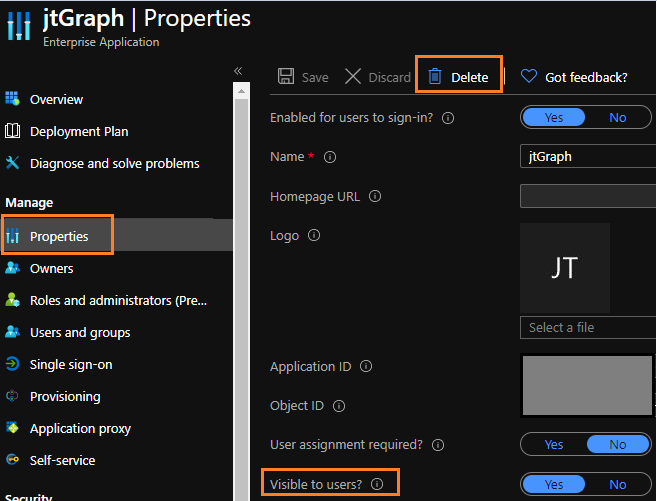Image resolution: width=657 pixels, height=501 pixels.
Task: Set User assignment required to No
Action: tap(618, 444)
